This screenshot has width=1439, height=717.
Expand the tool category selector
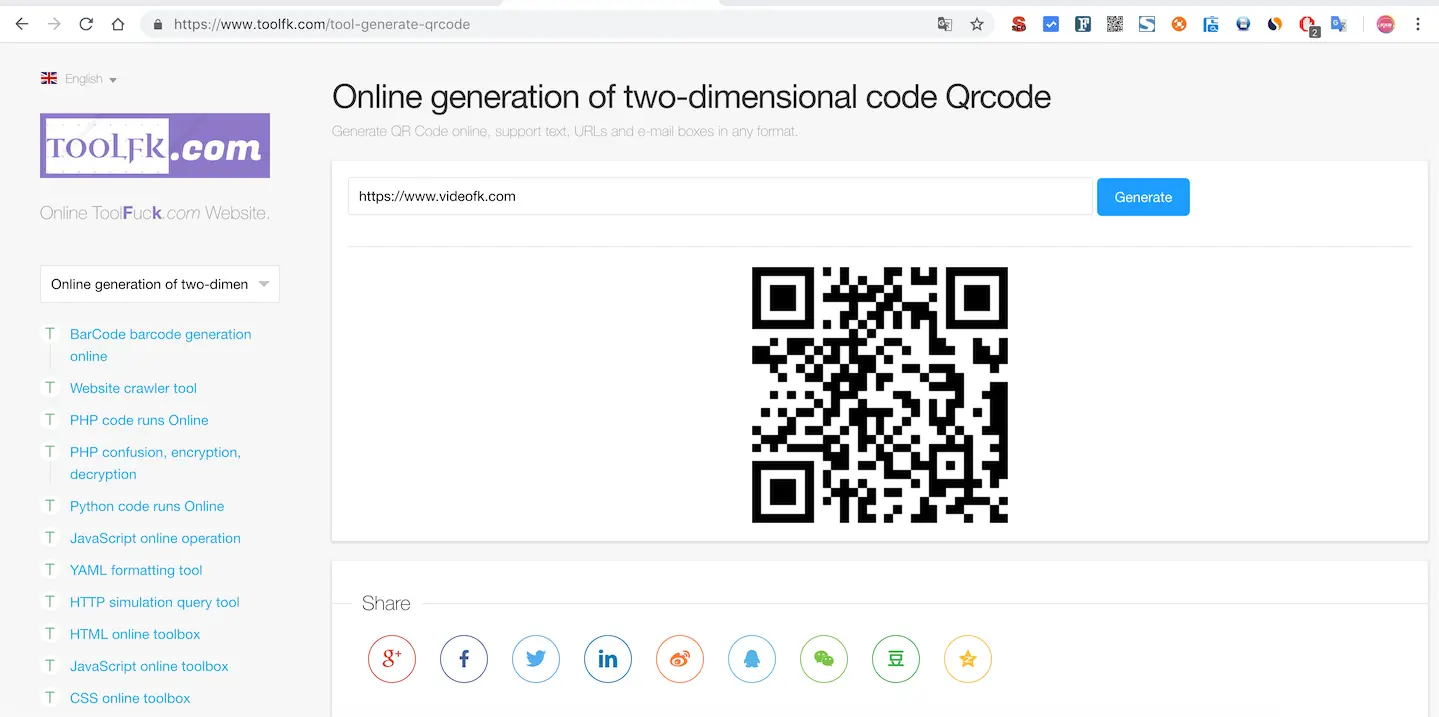click(x=159, y=284)
